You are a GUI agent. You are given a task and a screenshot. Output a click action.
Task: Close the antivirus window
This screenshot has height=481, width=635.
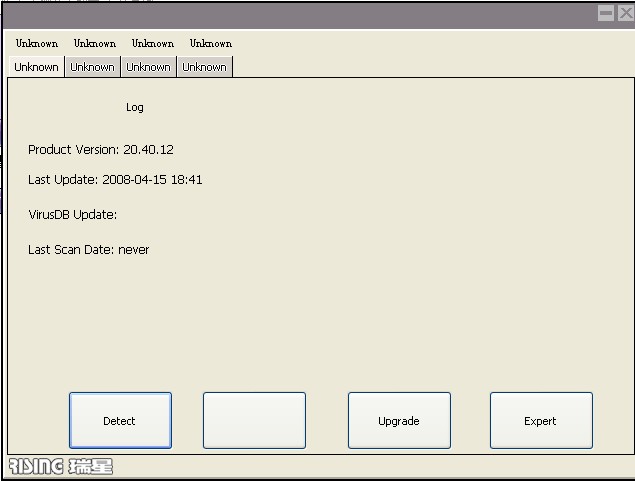click(626, 13)
